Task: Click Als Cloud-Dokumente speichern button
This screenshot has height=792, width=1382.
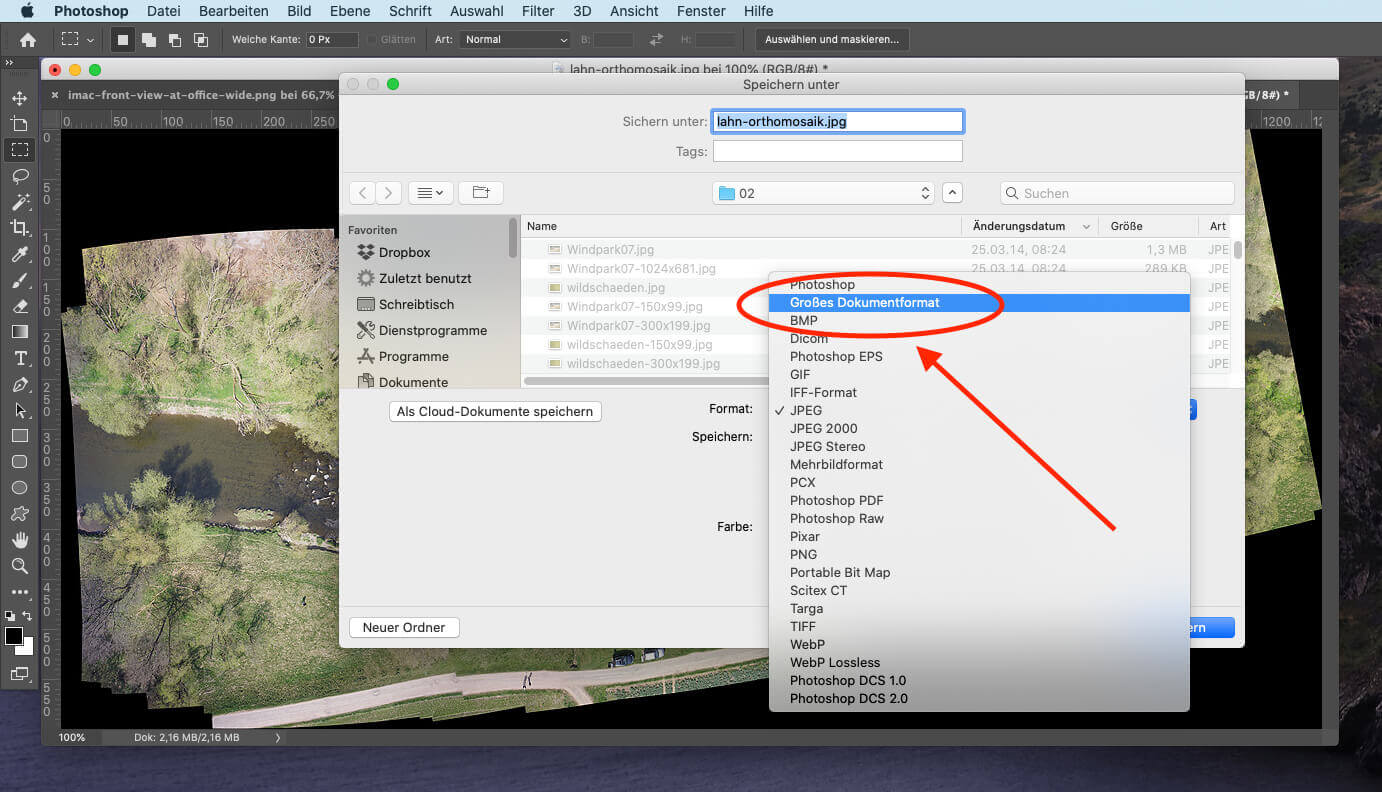Action: [x=495, y=411]
